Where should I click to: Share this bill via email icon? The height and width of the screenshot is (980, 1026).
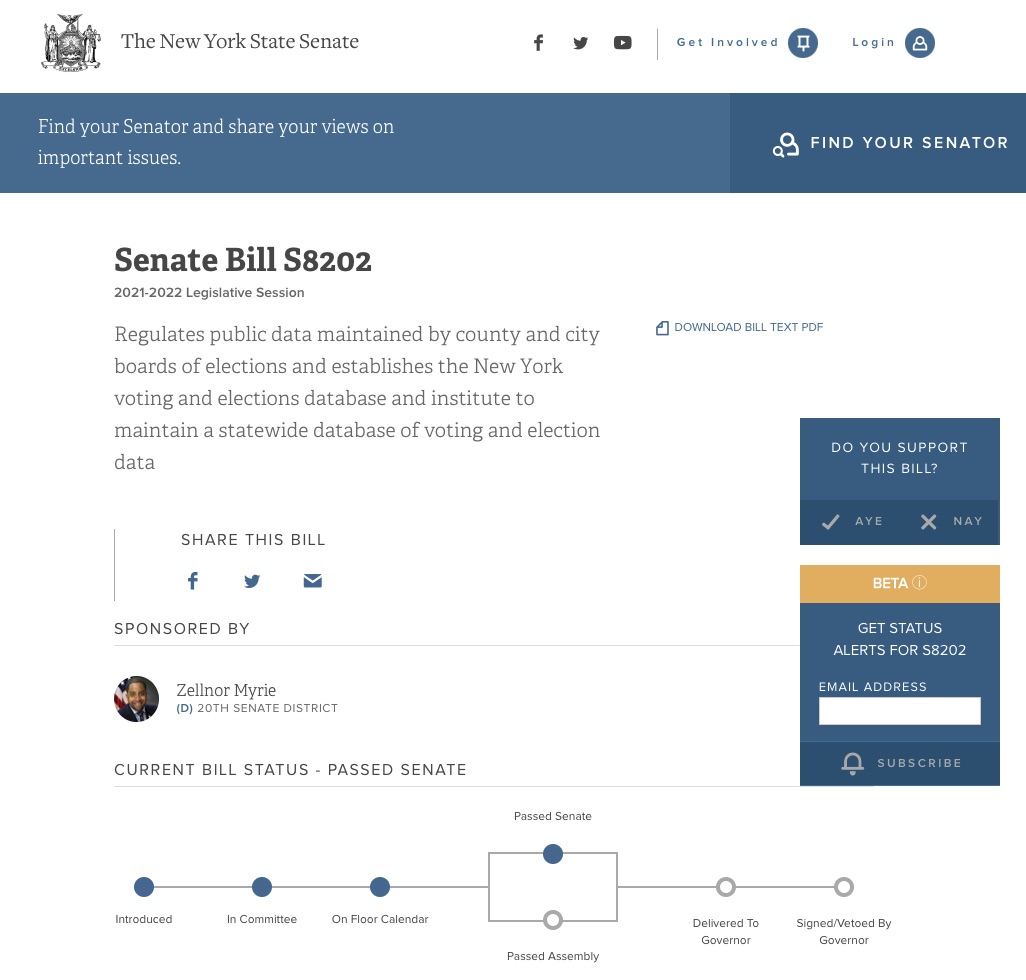(313, 581)
